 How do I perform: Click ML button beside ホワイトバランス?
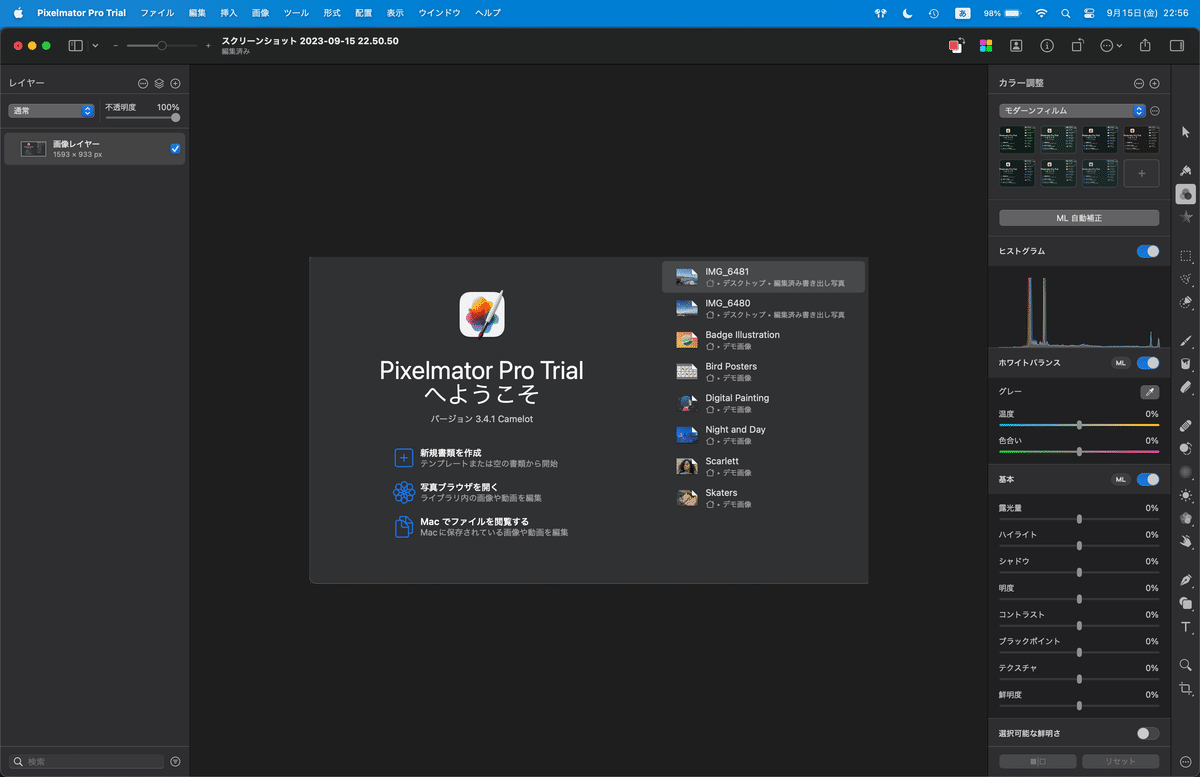(x=1121, y=363)
